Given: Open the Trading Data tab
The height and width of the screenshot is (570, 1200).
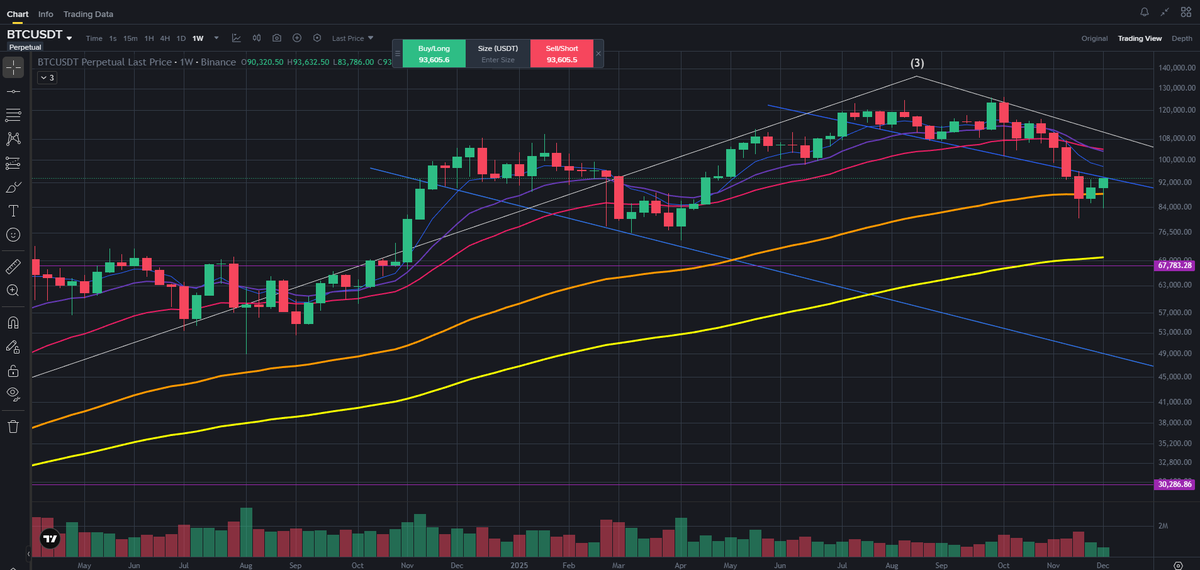Looking at the screenshot, I should [88, 14].
